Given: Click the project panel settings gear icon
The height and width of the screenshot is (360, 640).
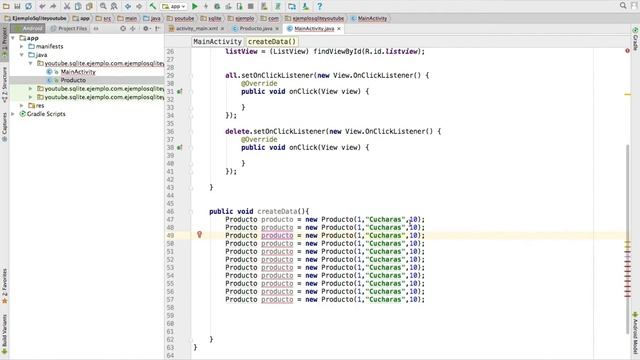Looking at the screenshot, I should 146,29.
